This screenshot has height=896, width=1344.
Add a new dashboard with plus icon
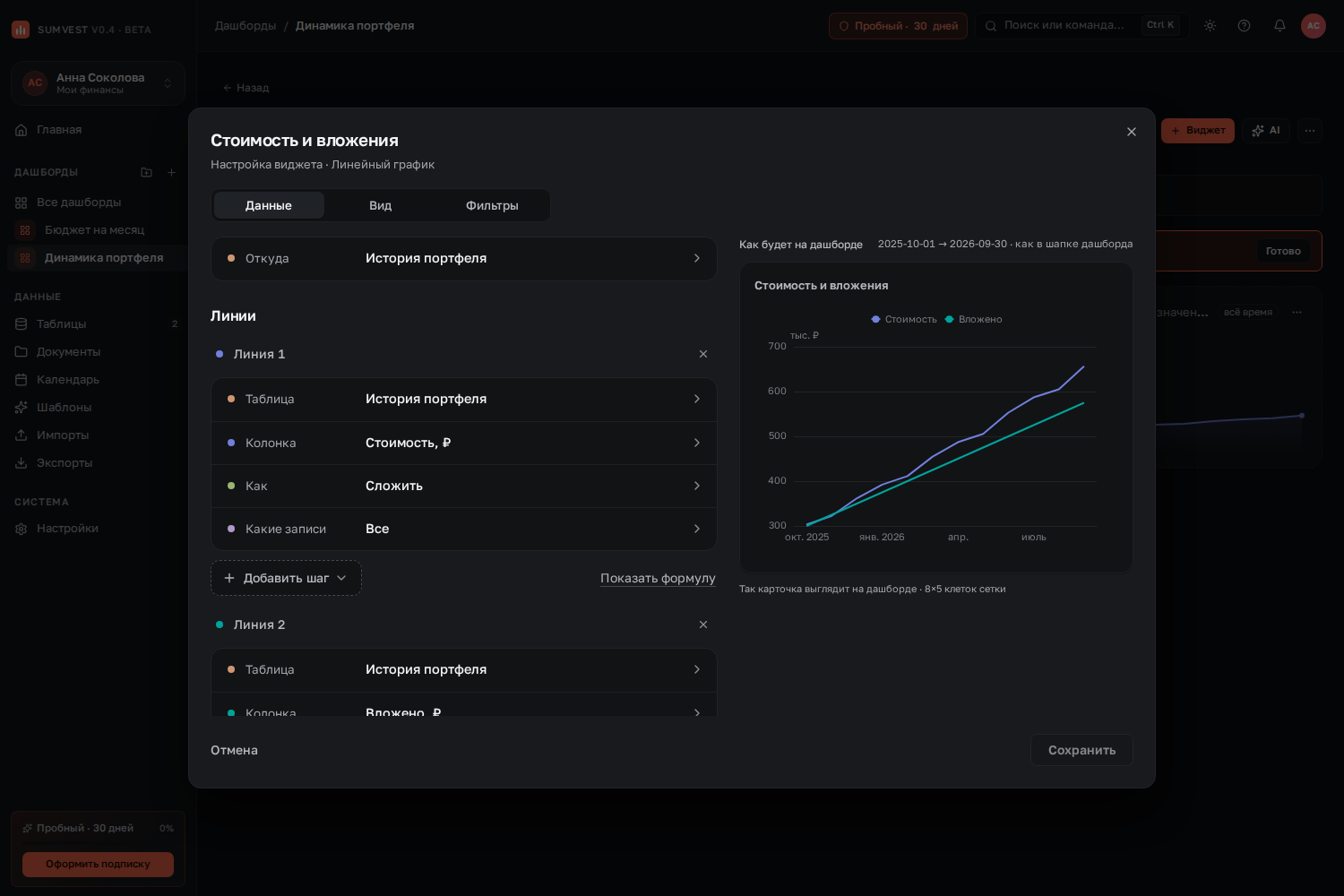(x=171, y=172)
